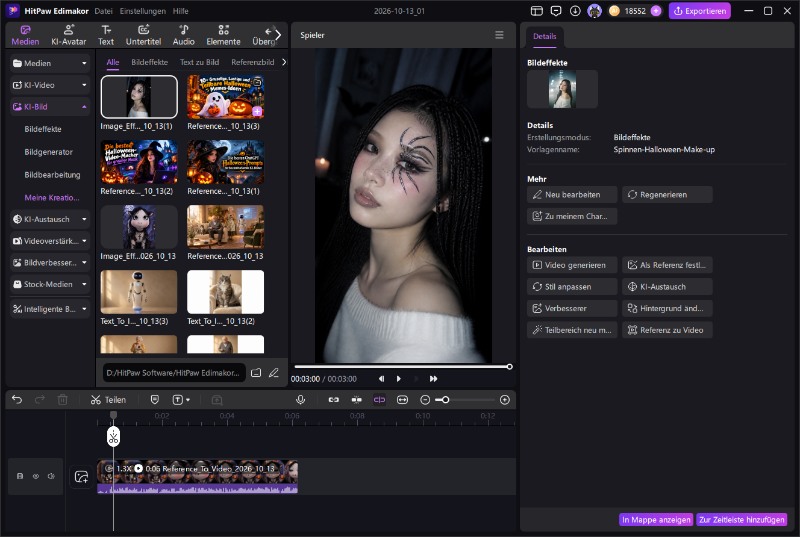Image resolution: width=800 pixels, height=537 pixels.
Task: Click In Mappe anzeigen button
Action: click(x=656, y=520)
